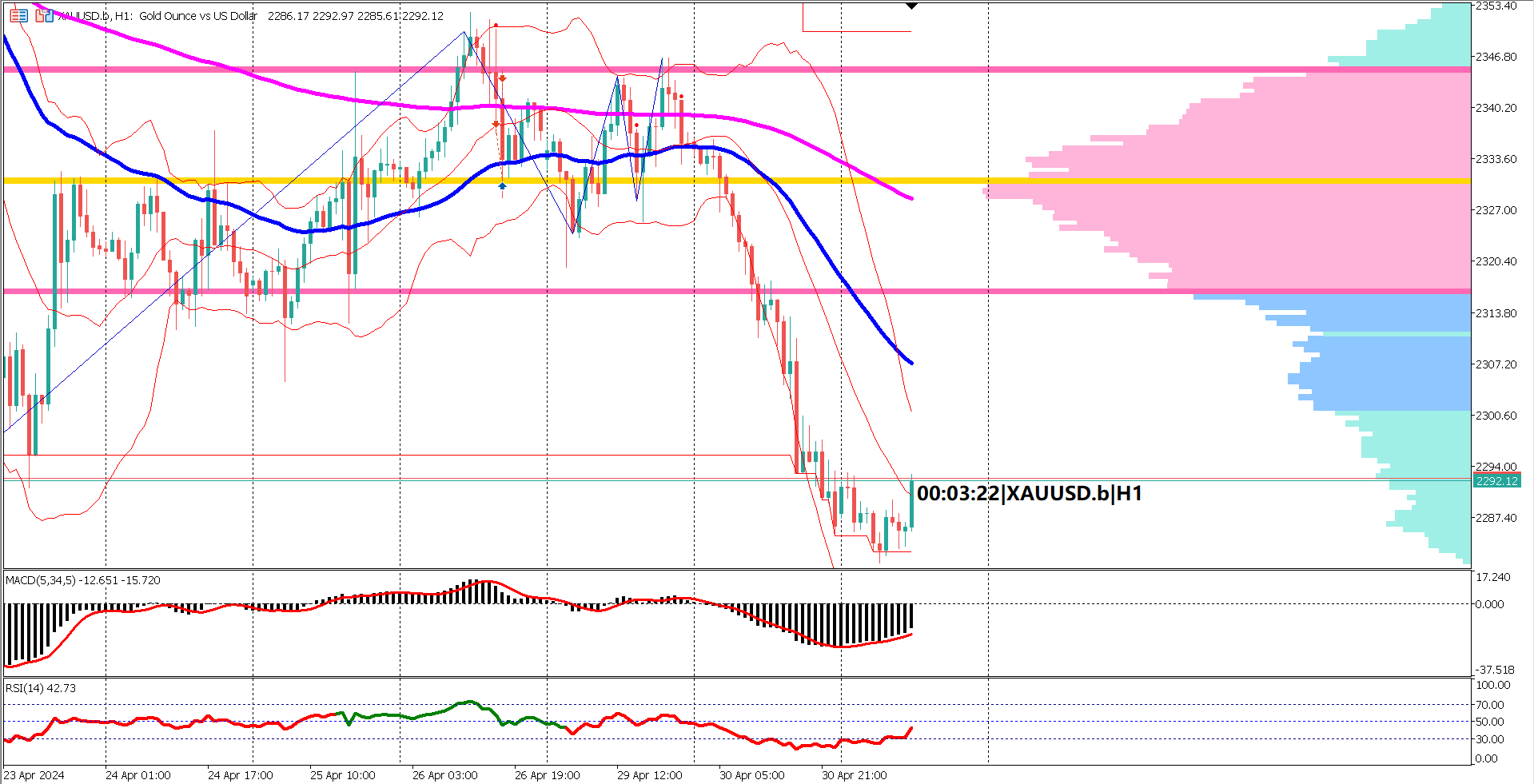Select the red sell arrow marker below the magenta average
This screenshot has height=784, width=1534.
(496, 124)
